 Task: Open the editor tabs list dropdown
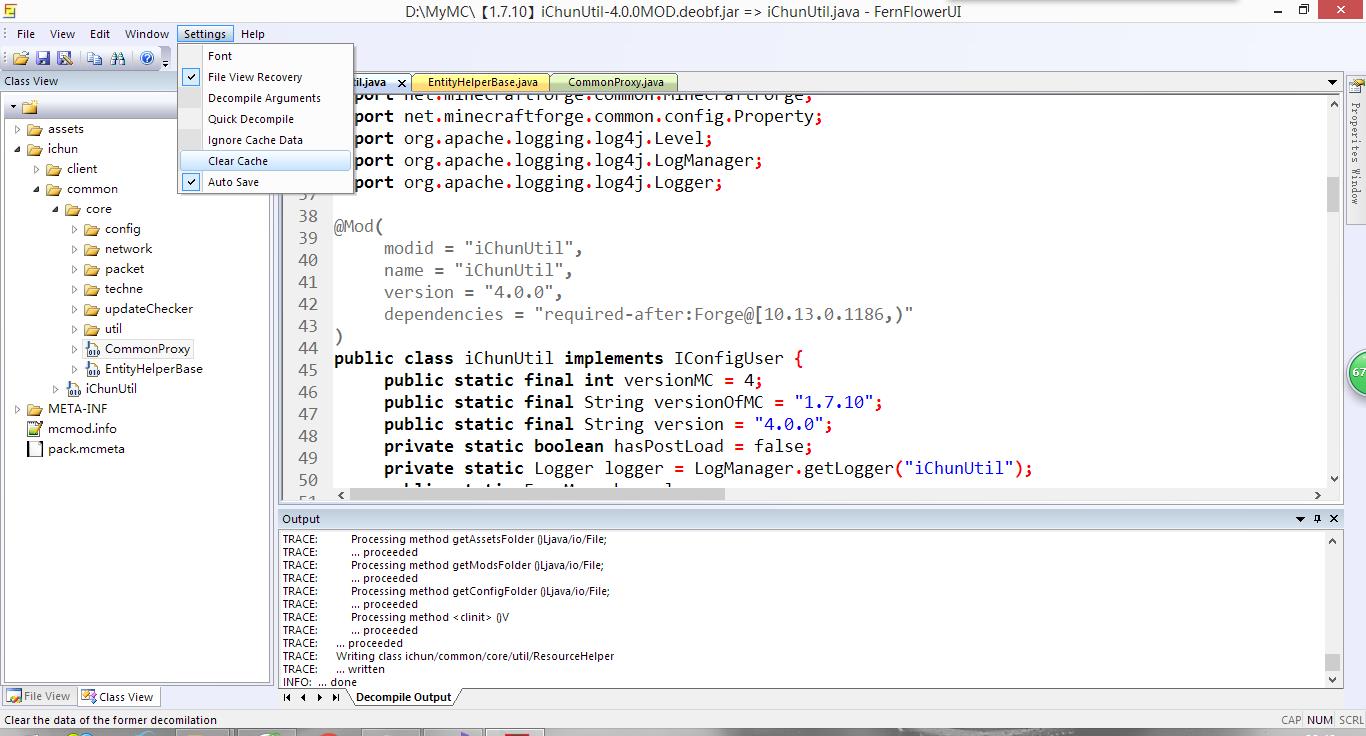[1332, 82]
